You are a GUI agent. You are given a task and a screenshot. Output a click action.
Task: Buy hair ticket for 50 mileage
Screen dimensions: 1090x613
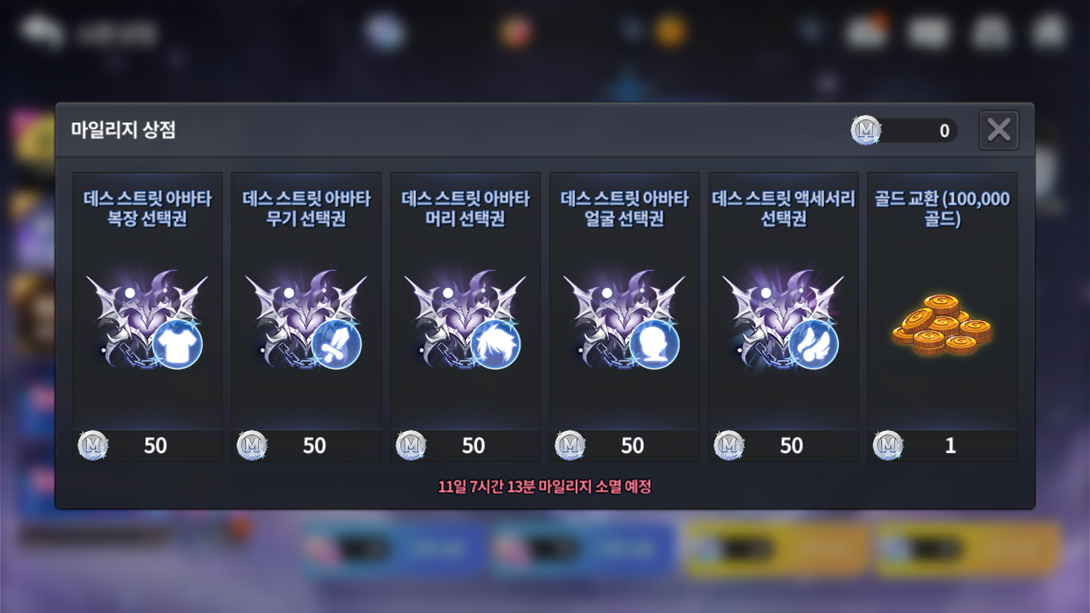click(466, 445)
